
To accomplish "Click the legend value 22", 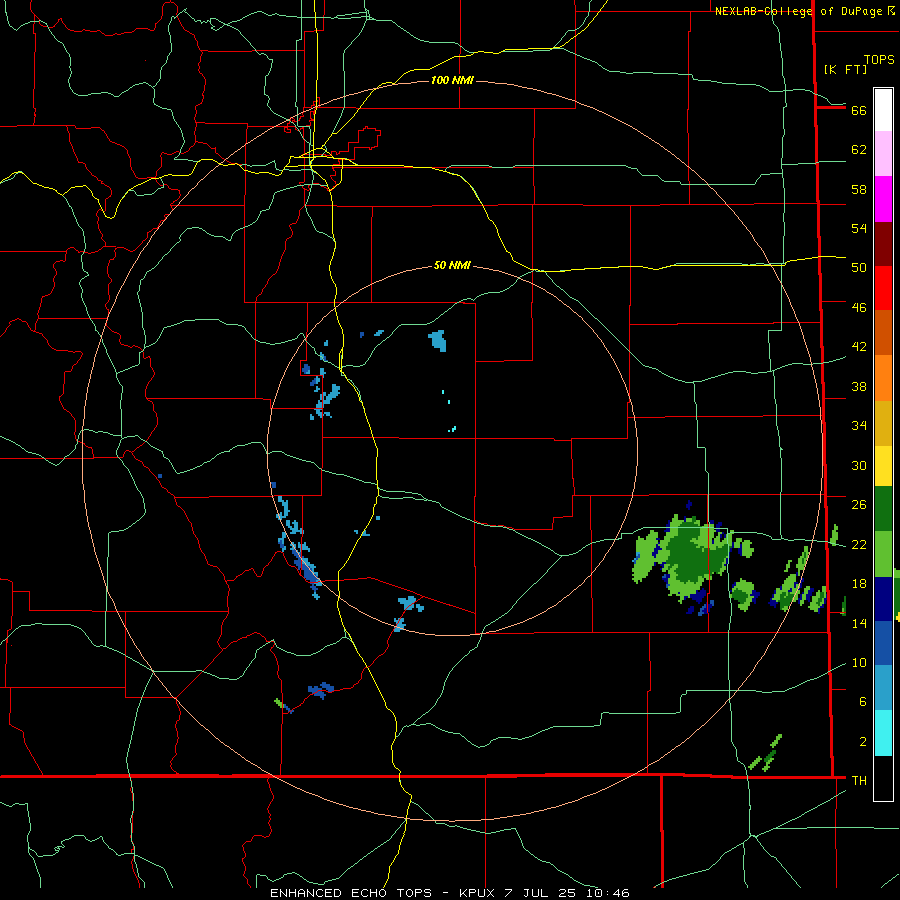I will click(859, 544).
